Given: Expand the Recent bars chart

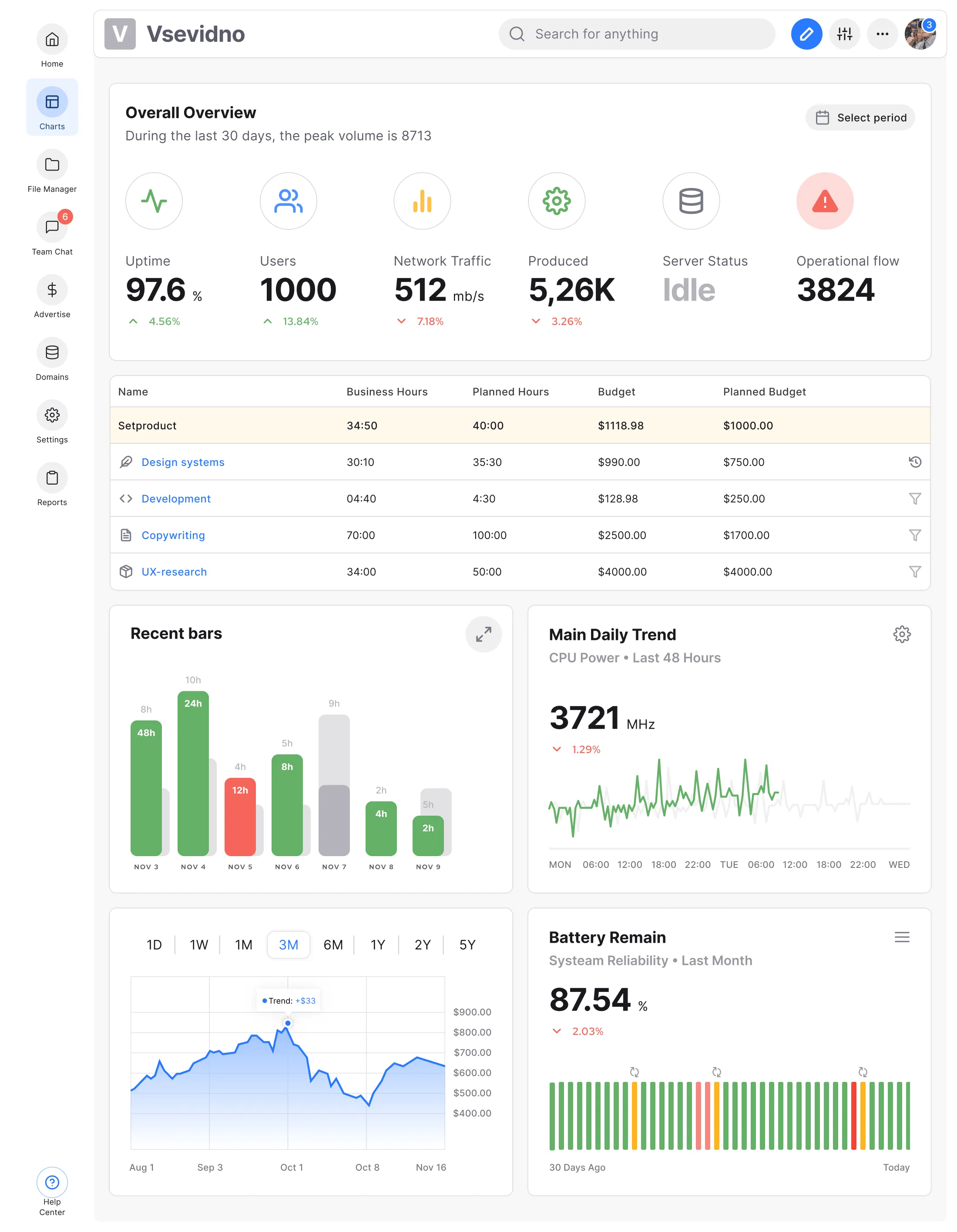Looking at the screenshot, I should 483,634.
